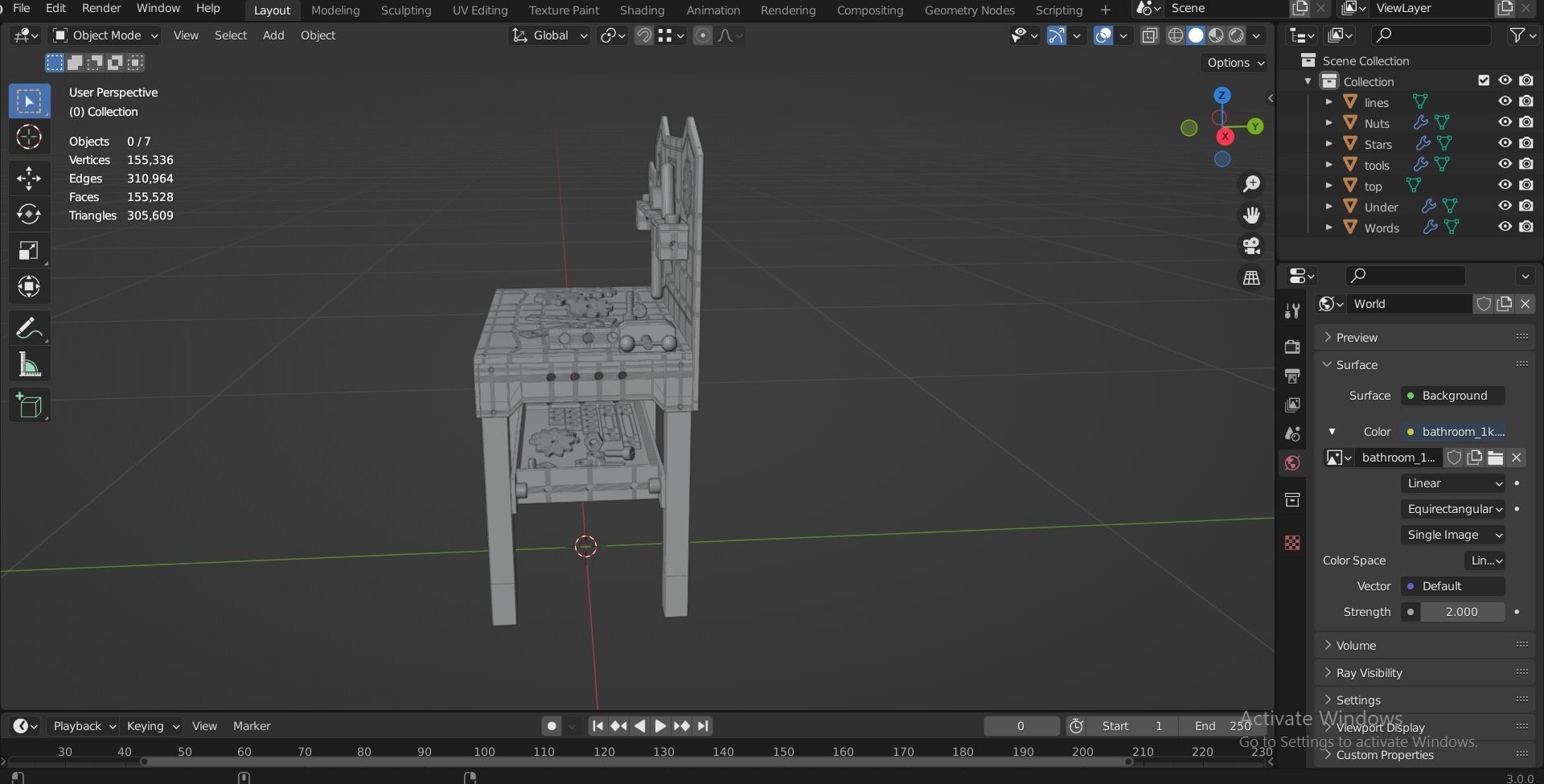Select the Cursor tool in toolbar

click(29, 137)
